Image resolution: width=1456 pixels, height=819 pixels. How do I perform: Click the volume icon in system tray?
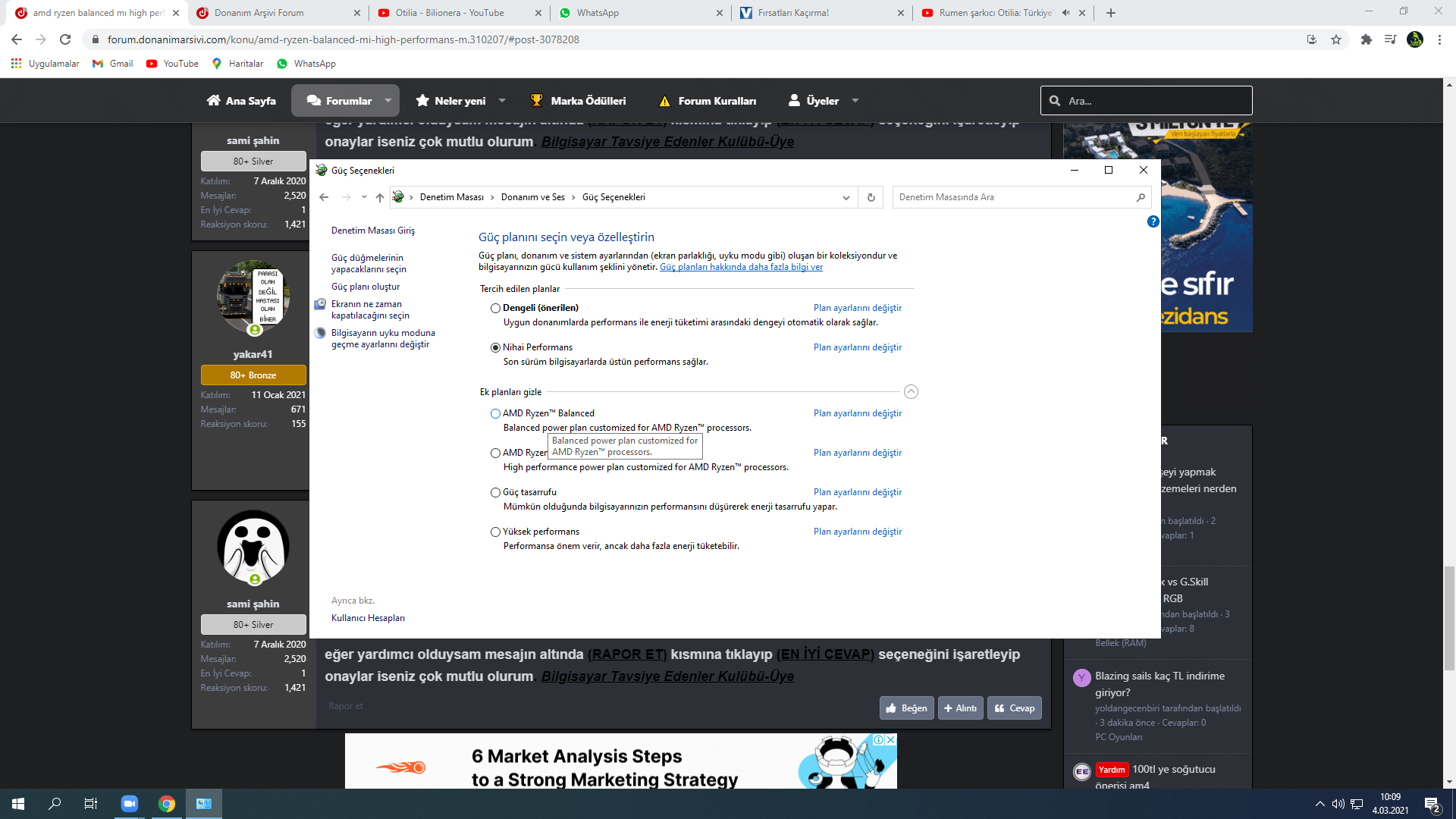(x=1338, y=804)
